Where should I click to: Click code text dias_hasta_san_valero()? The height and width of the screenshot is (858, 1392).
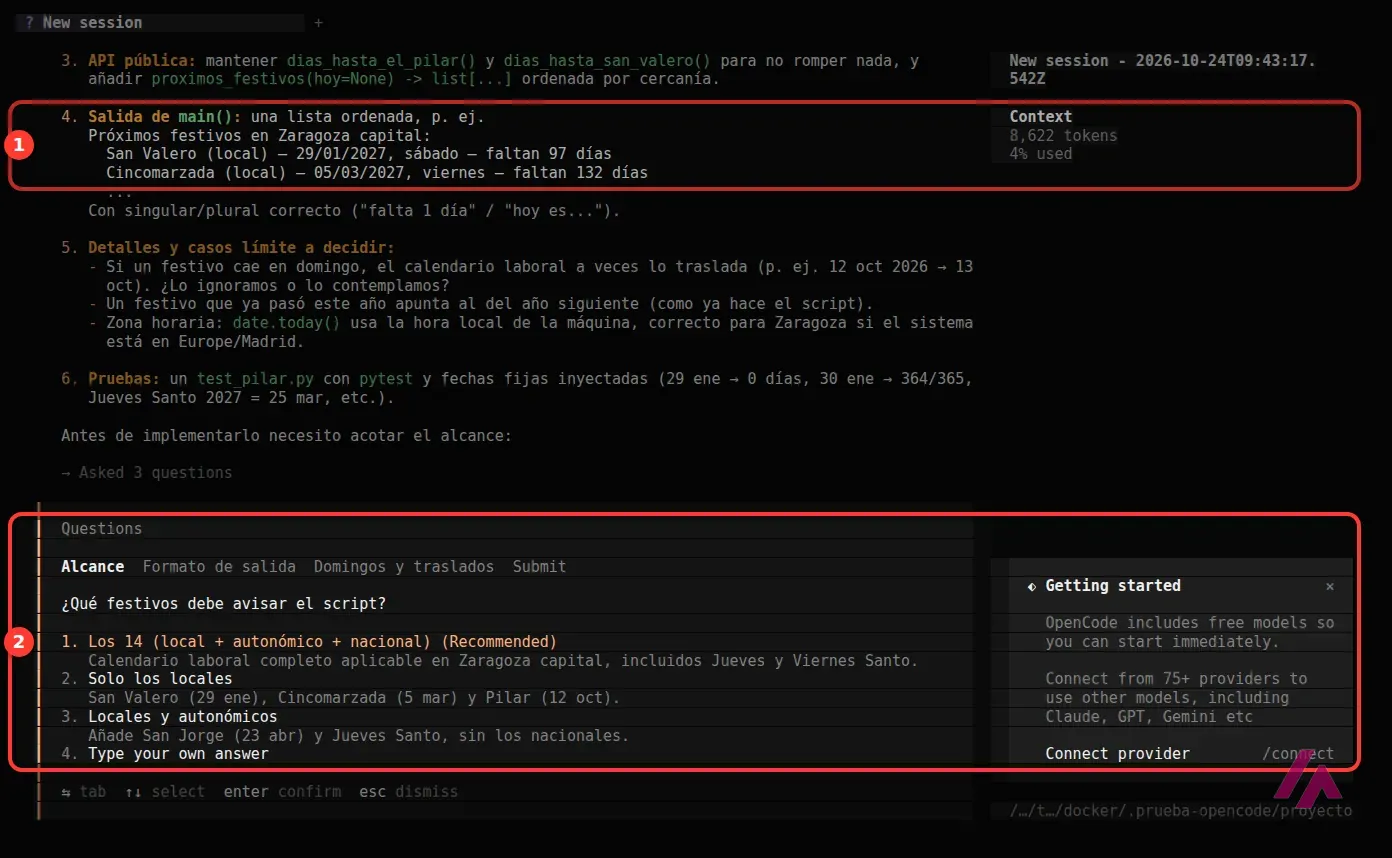coord(607,60)
